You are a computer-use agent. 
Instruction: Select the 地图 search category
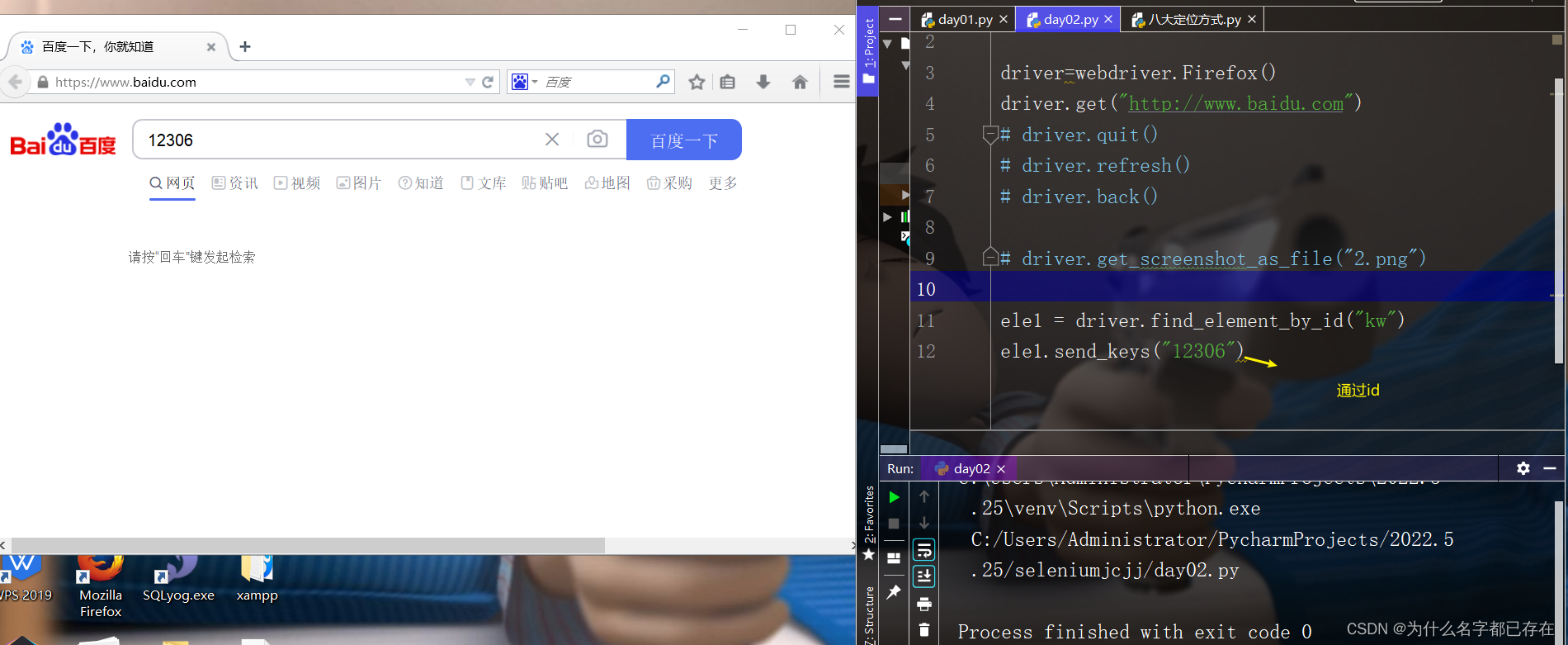click(x=607, y=183)
